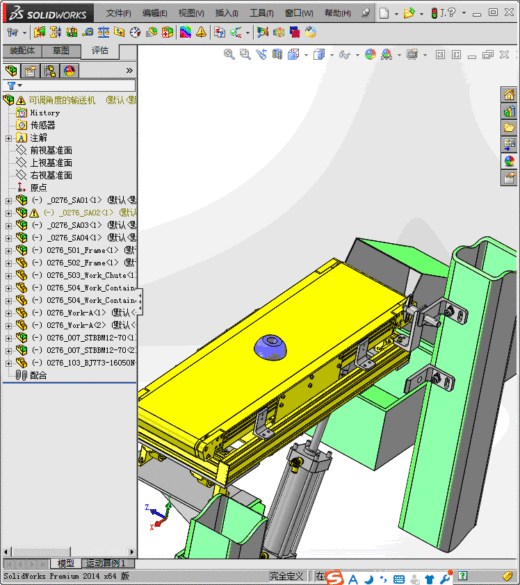
Task: Open the Hide/Show Items glasses dropdown
Action: coord(357,55)
